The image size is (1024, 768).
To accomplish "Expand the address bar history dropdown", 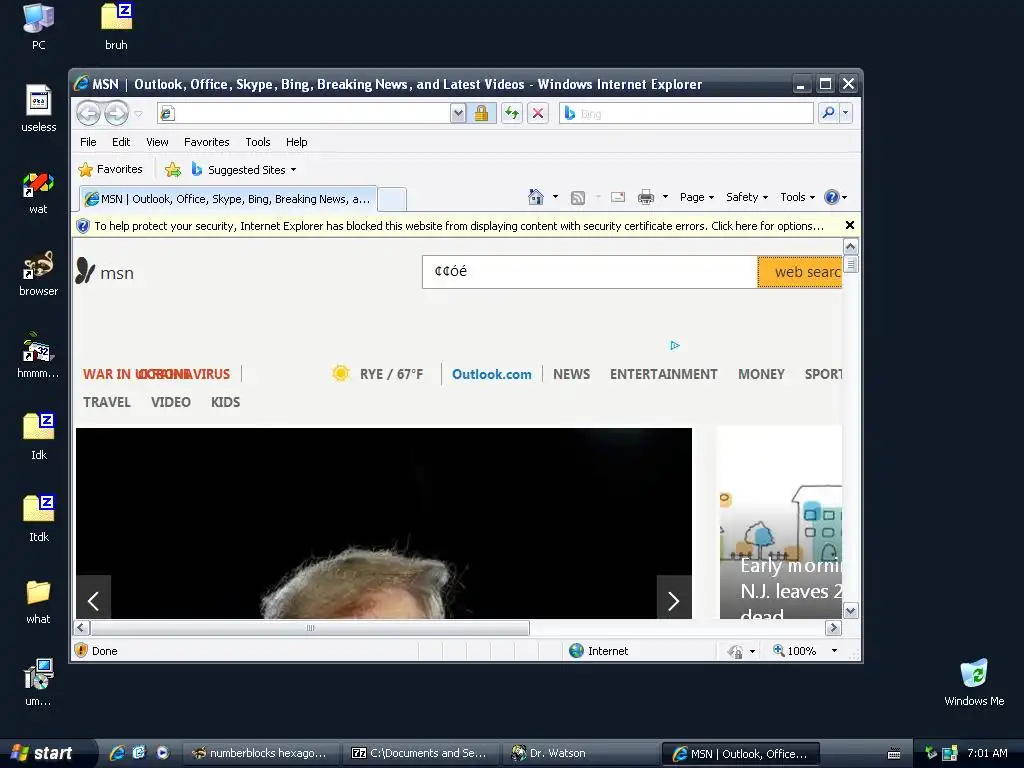I will point(458,114).
